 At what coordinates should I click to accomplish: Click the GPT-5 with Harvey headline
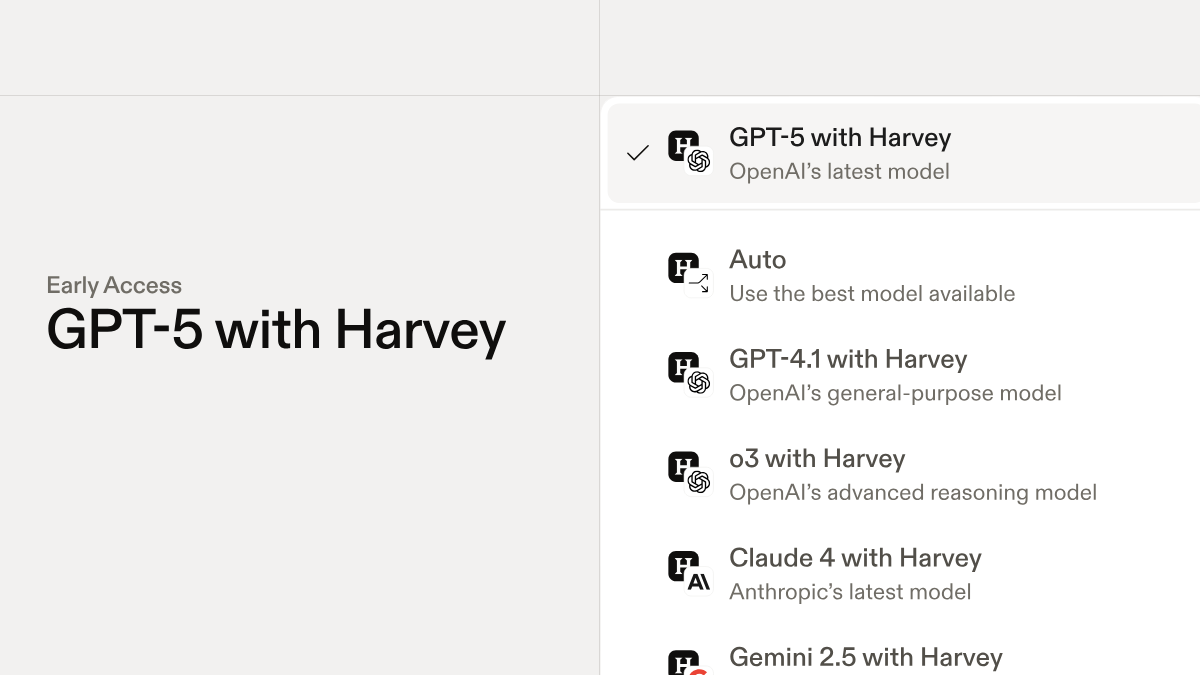click(x=276, y=330)
